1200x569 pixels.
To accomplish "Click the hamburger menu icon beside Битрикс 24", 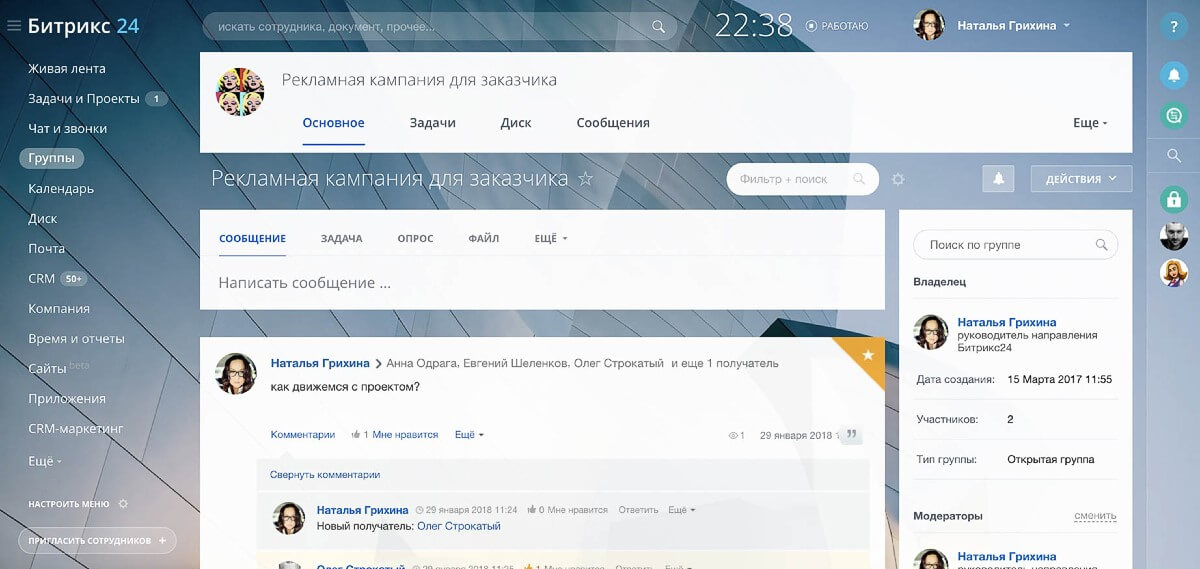I will tap(14, 26).
